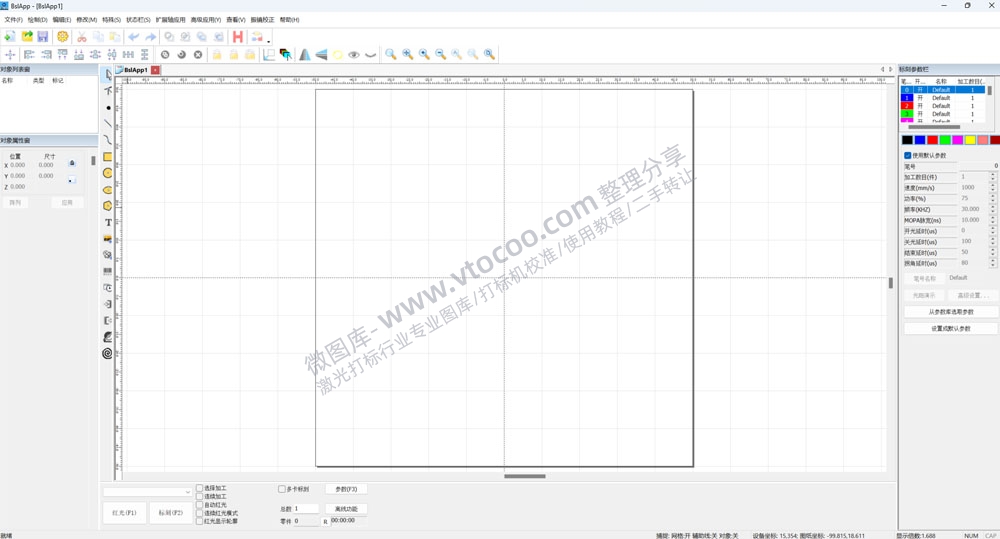This screenshot has height=539, width=1000.
Task: Open the 修改(M) menu
Action: [x=87, y=20]
